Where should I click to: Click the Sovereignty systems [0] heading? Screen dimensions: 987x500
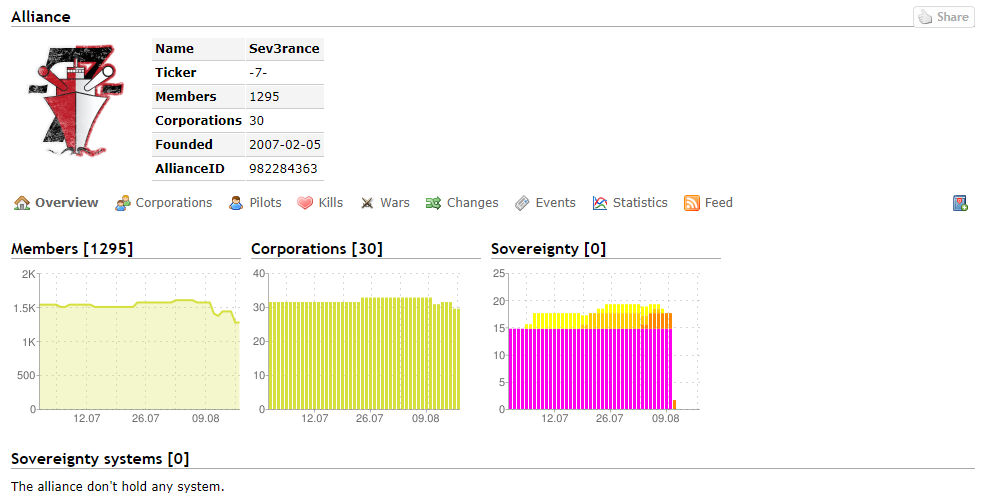click(x=100, y=458)
